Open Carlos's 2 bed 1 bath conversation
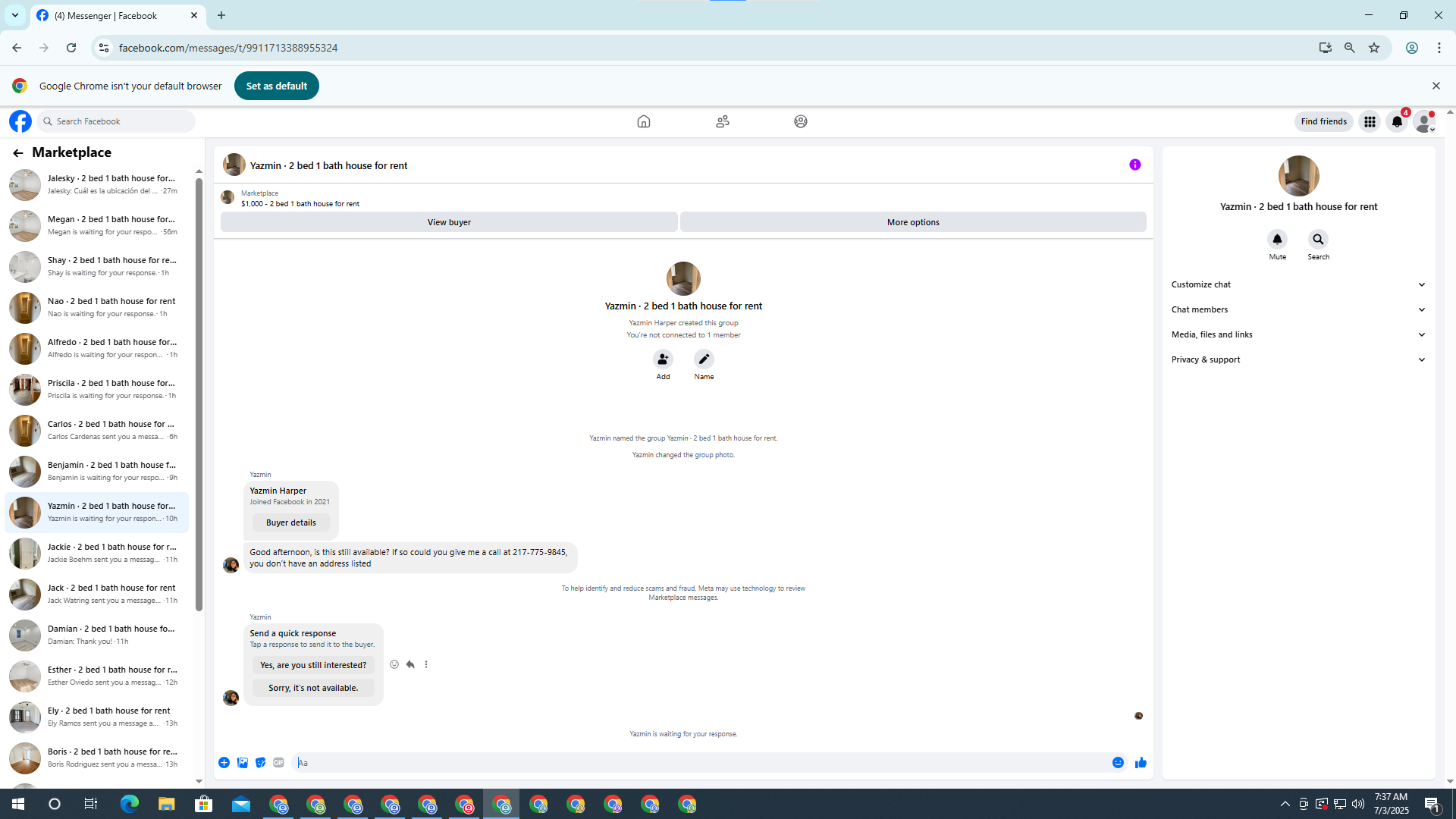Viewport: 1456px width, 819px height. coord(99,430)
